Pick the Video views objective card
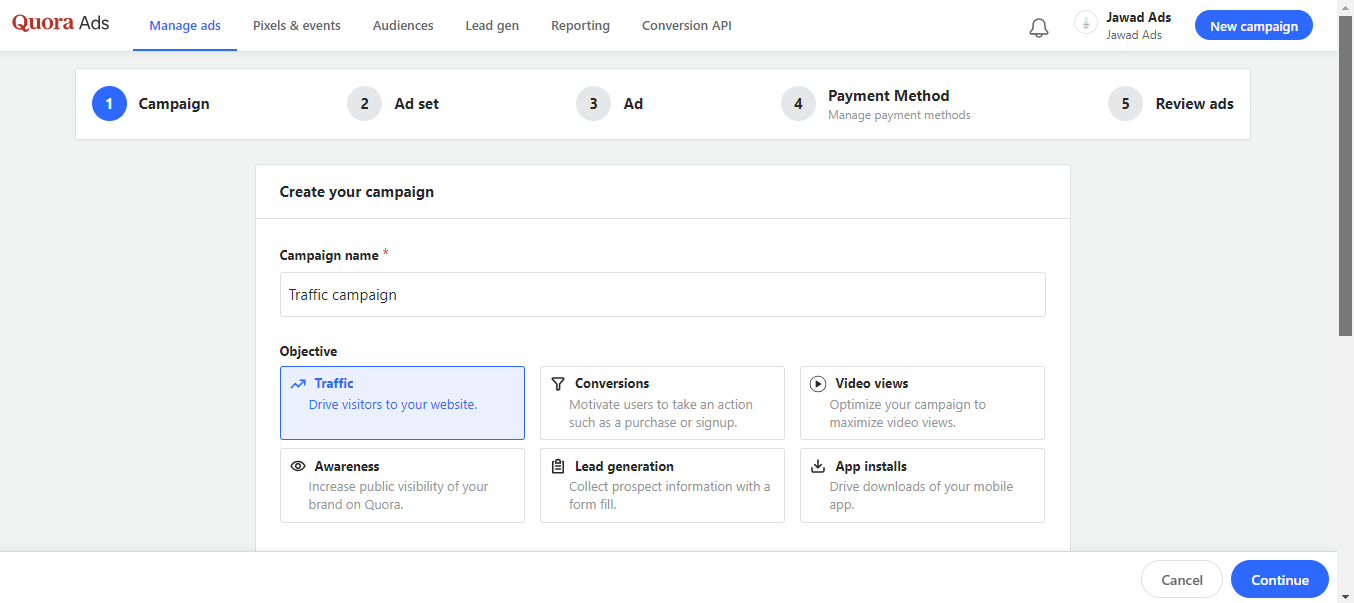Viewport: 1354px width, 603px height. pos(922,403)
